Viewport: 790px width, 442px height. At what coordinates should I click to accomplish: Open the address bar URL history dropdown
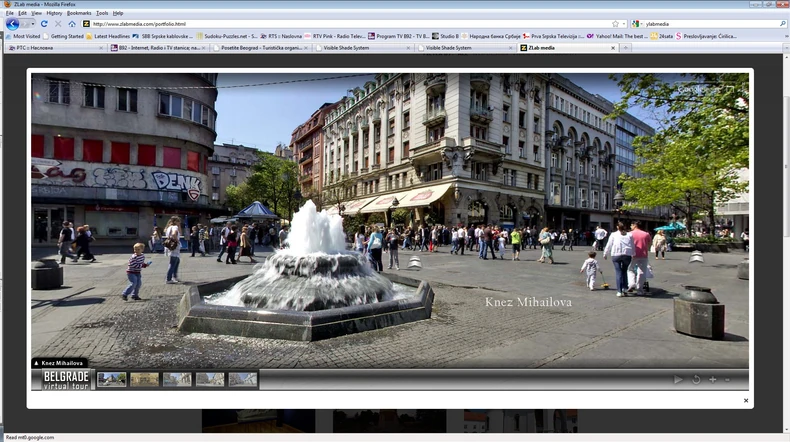tap(626, 23)
